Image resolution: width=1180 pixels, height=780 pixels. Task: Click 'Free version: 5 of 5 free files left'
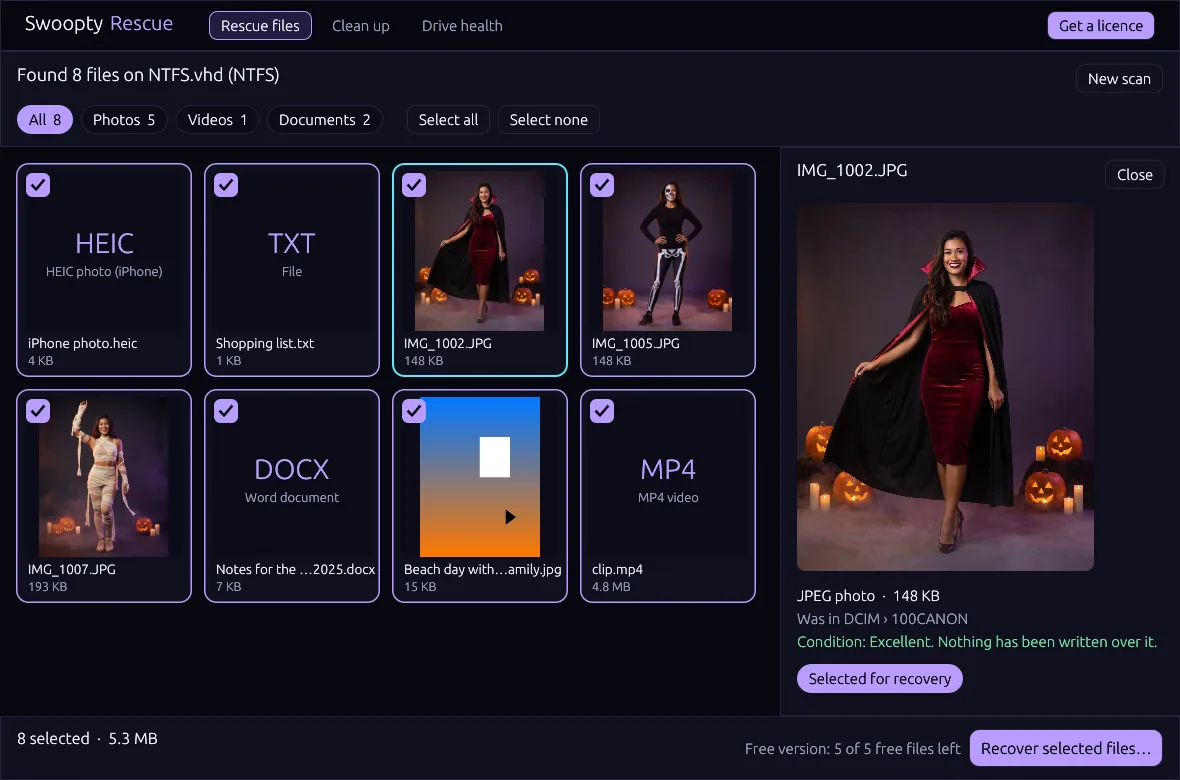point(853,748)
